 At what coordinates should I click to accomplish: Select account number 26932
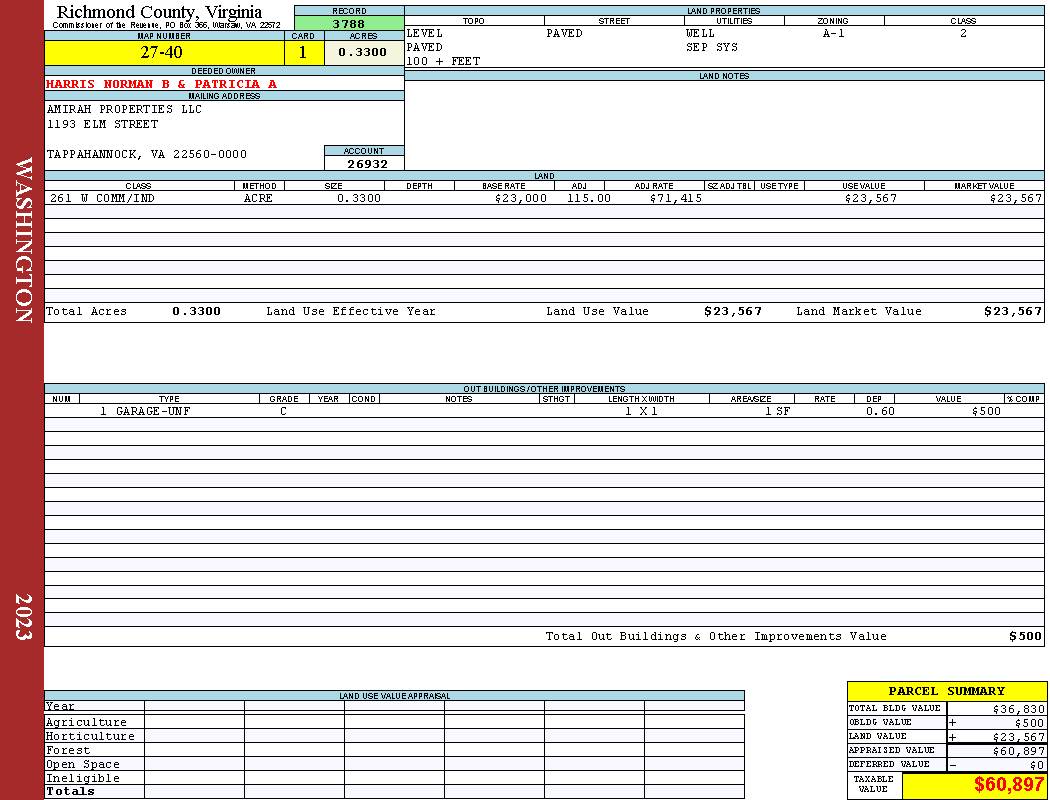pos(364,163)
